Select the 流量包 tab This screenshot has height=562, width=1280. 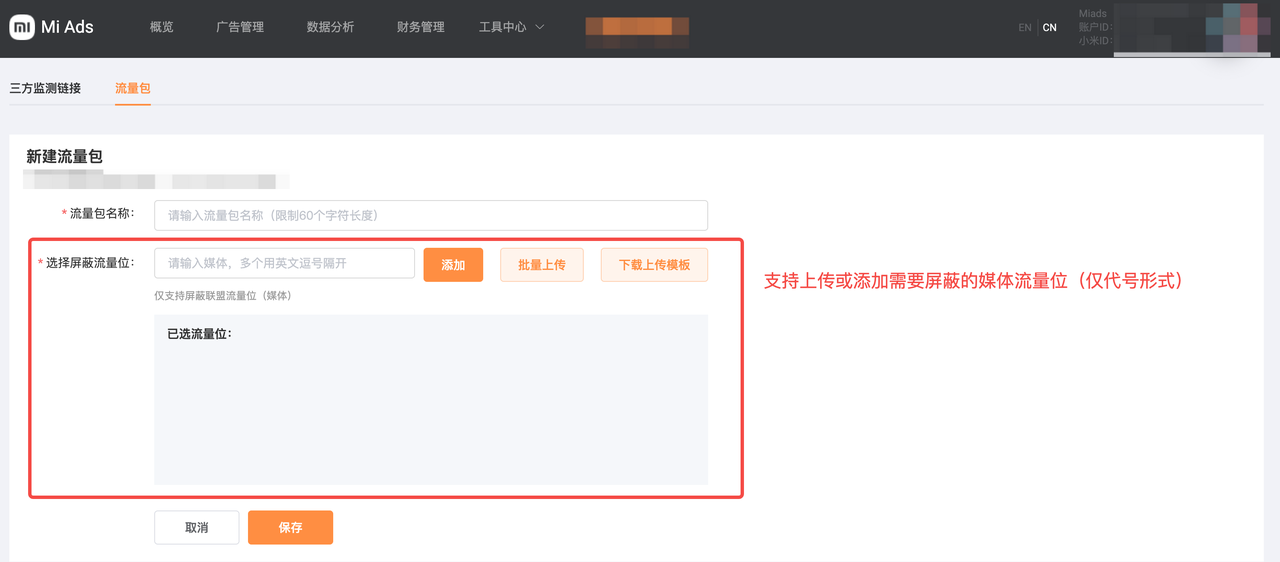coord(132,88)
